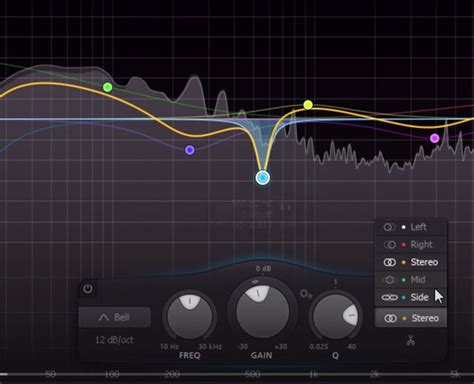Click the 2k frequency scale label
474x384 pixels.
[374, 374]
